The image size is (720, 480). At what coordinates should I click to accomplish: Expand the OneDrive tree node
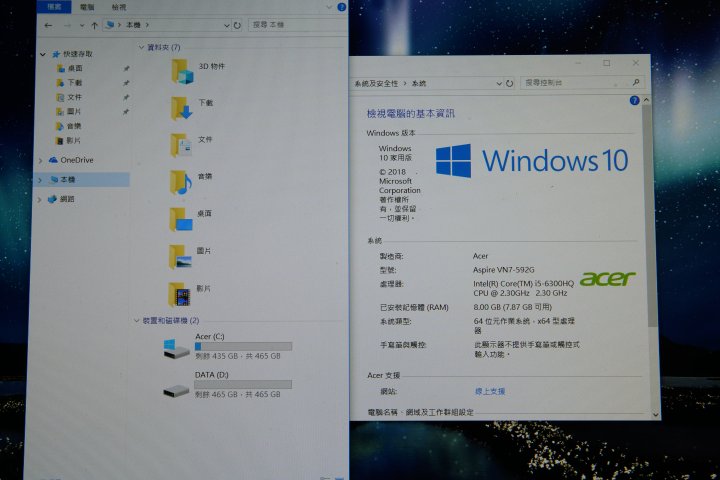pos(40,160)
